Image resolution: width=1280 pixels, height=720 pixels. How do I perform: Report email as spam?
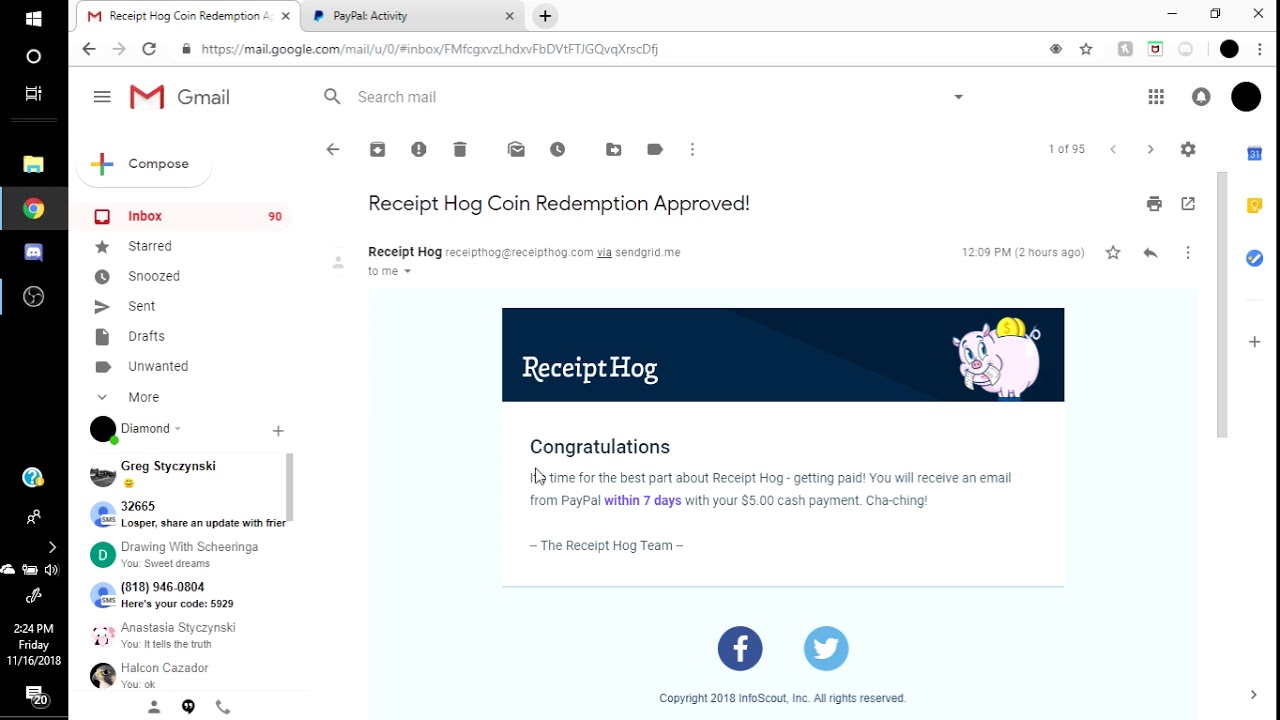419,149
